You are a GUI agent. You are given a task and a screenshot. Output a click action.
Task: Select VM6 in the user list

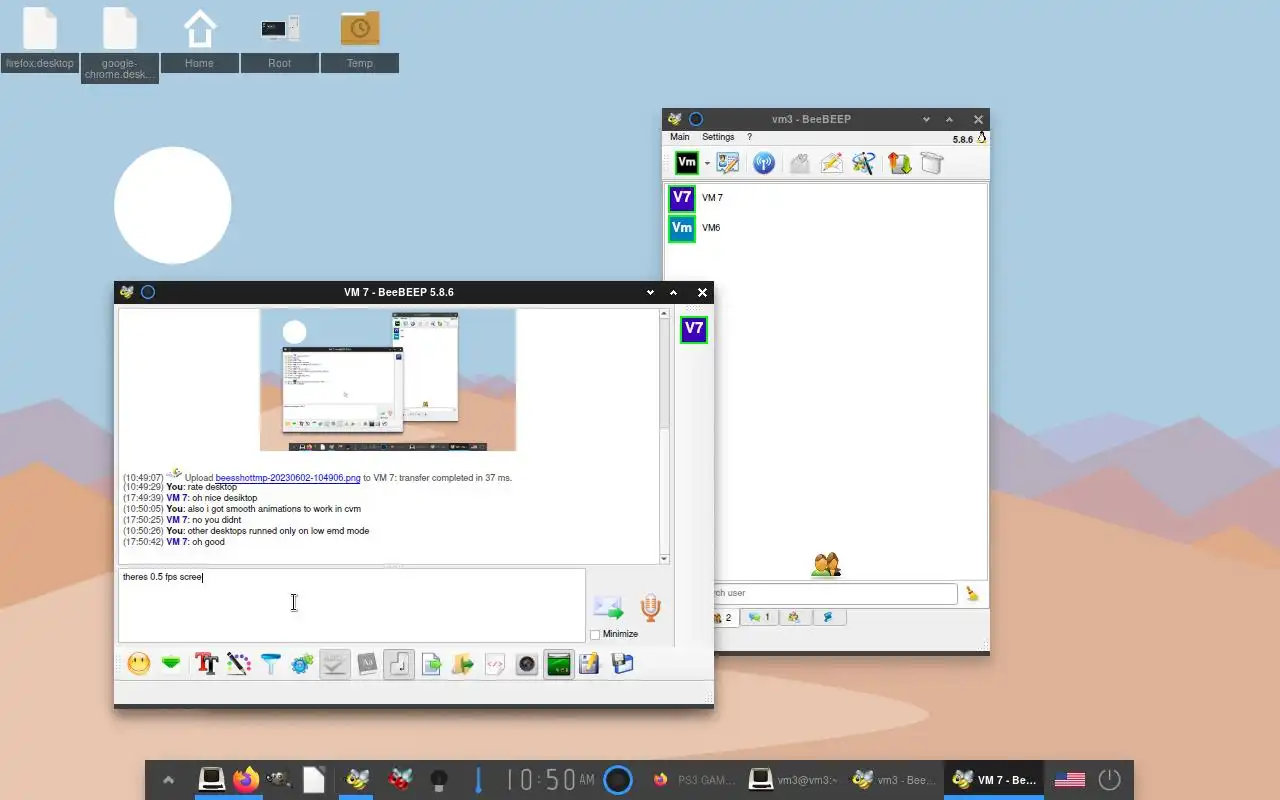tap(826, 228)
